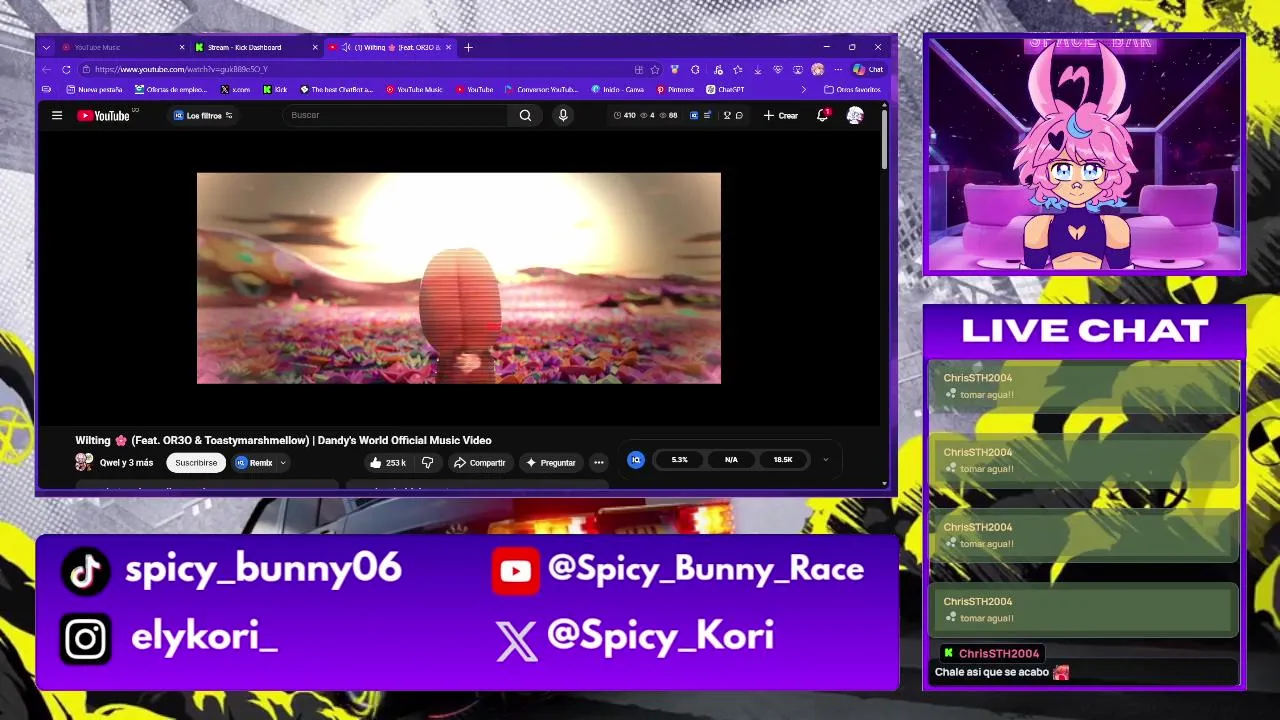1280x720 pixels.
Task: Select the Wilting YouTube video tab
Action: tap(390, 47)
